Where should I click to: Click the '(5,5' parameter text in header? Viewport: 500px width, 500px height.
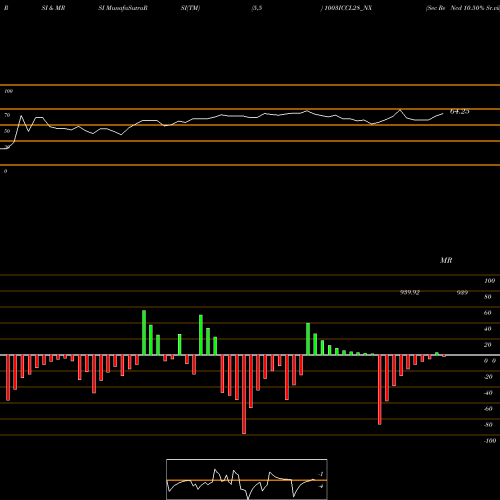[257, 8]
